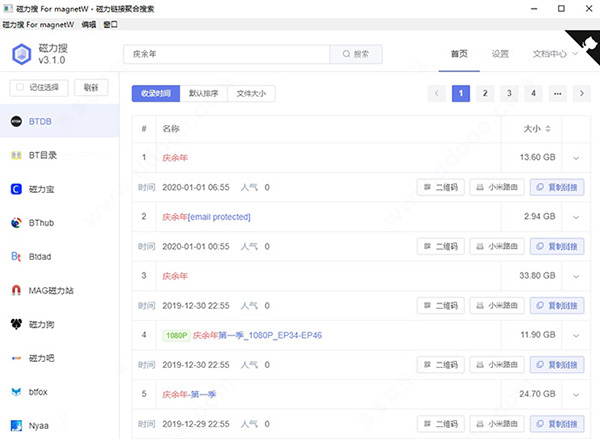This screenshot has width=600, height=439.
Task: Click the MAG磁力站 magnet icon
Action: coord(16,291)
